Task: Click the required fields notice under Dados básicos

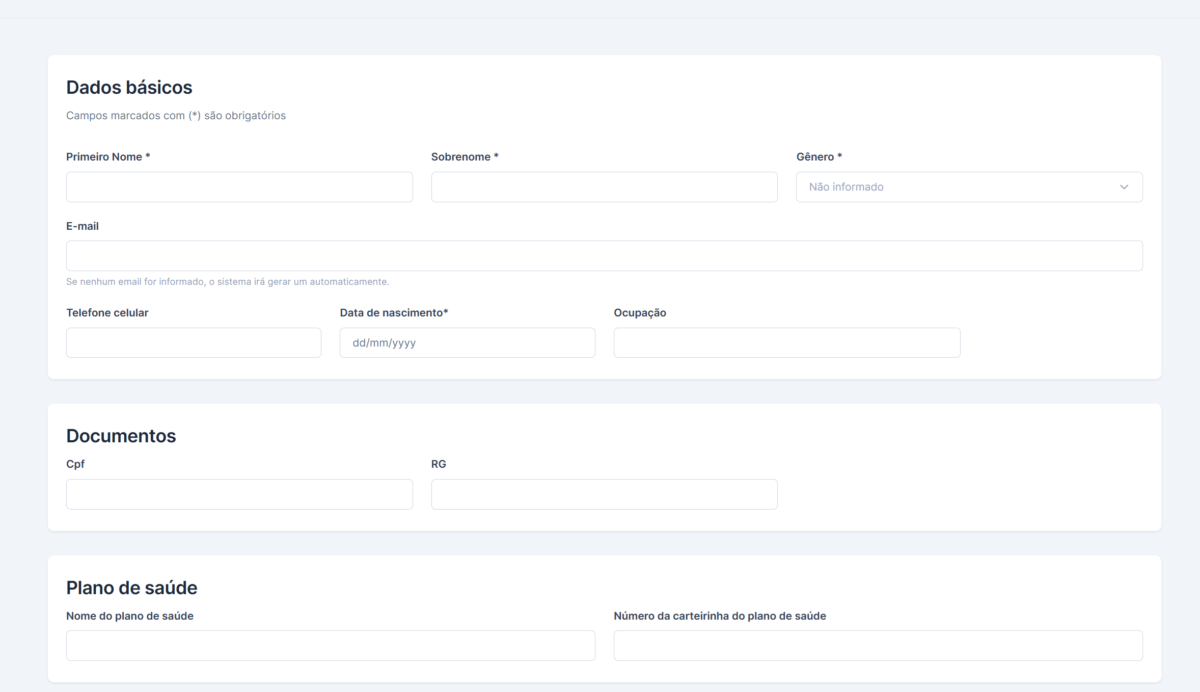Action: [176, 116]
